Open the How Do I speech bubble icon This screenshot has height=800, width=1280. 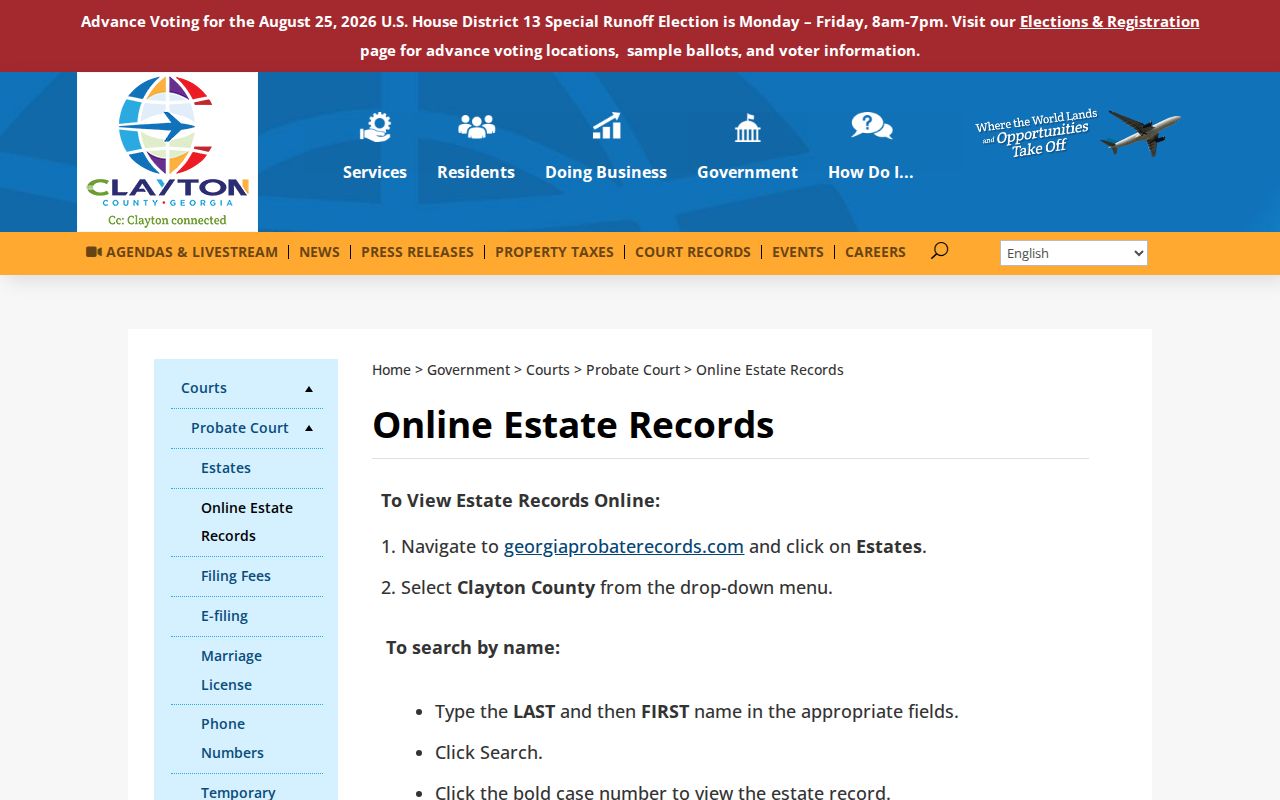(x=871, y=126)
